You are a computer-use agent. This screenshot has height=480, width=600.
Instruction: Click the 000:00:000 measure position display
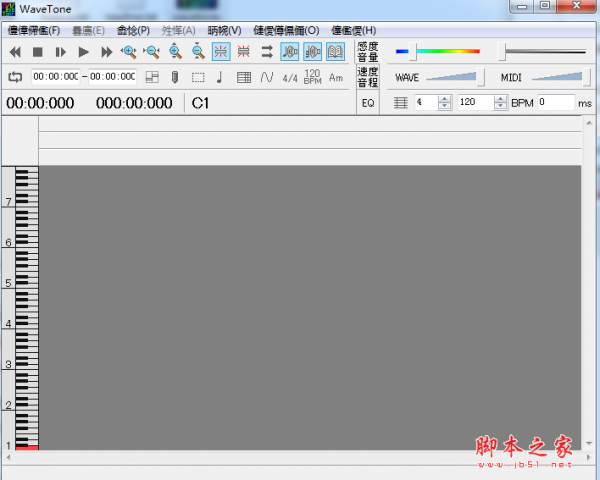134,103
